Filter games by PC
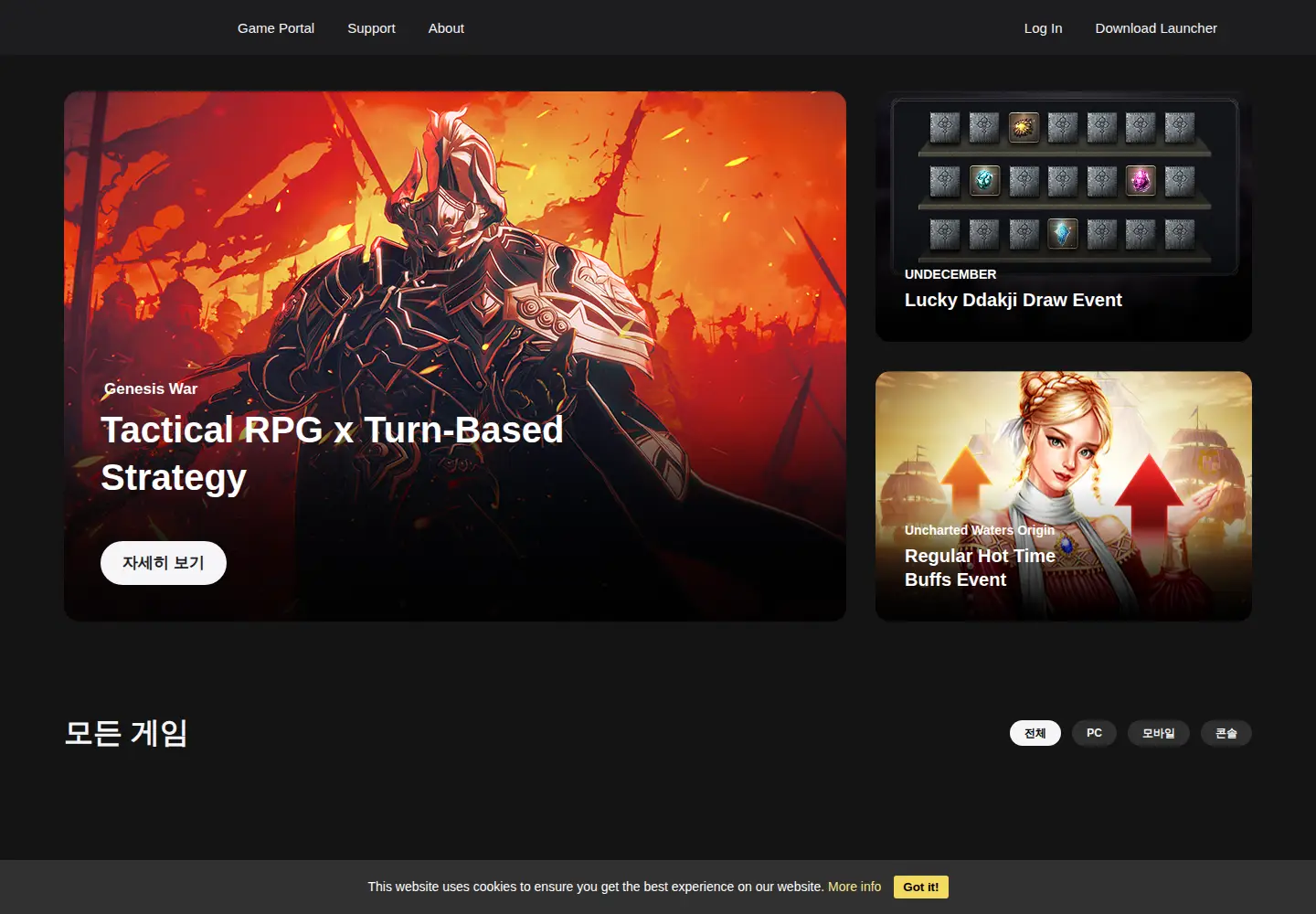1316x914 pixels. click(x=1094, y=733)
